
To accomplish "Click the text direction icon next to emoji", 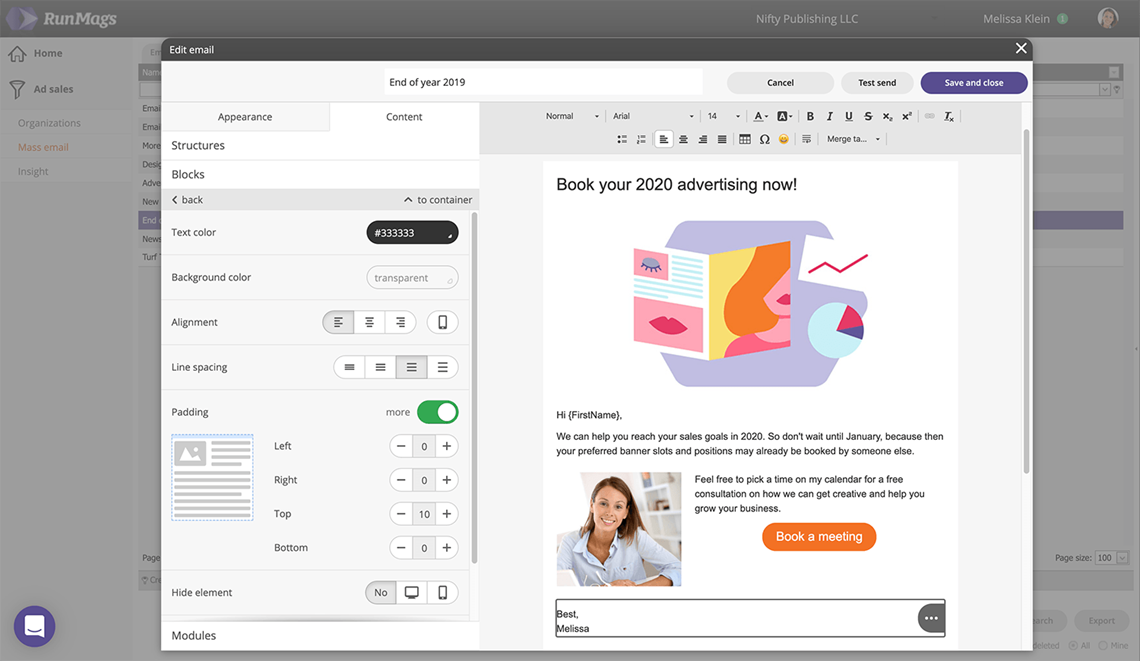I will click(x=806, y=139).
